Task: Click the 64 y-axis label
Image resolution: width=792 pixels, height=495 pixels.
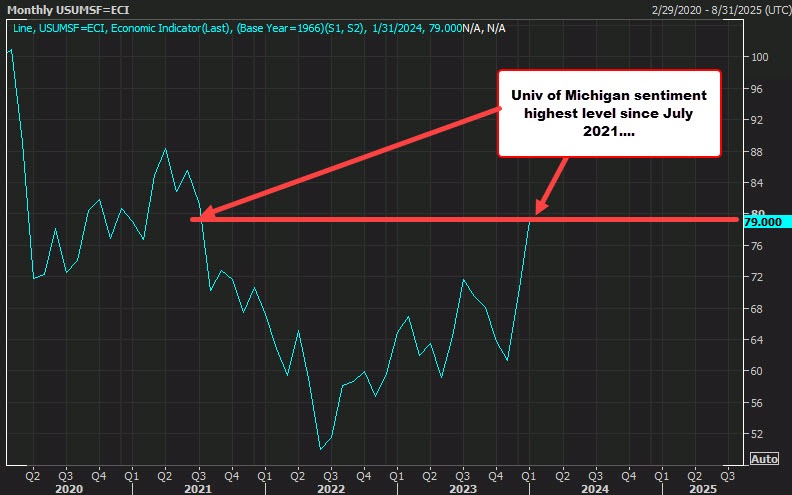Action: [757, 340]
